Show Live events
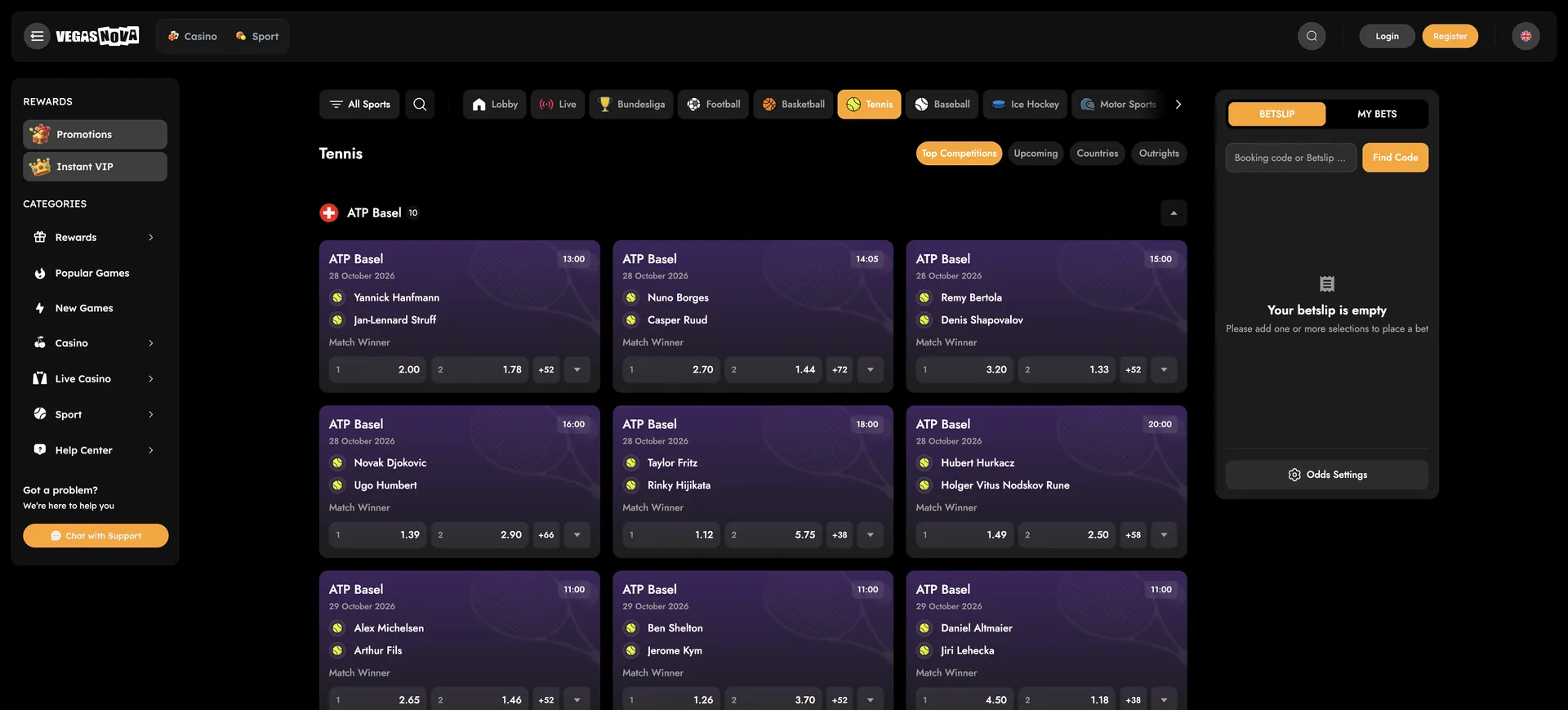Image resolution: width=1568 pixels, height=710 pixels. (558, 105)
